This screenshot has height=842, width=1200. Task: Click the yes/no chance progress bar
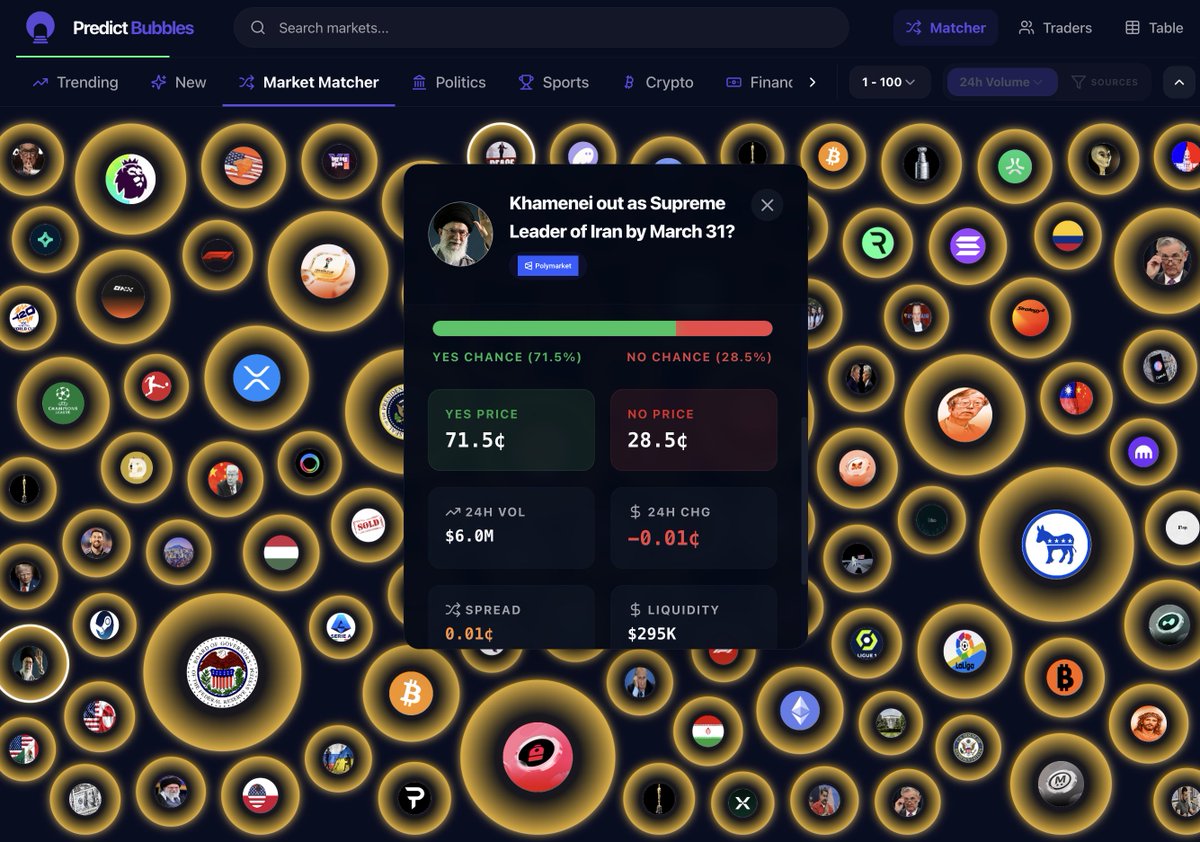point(602,328)
